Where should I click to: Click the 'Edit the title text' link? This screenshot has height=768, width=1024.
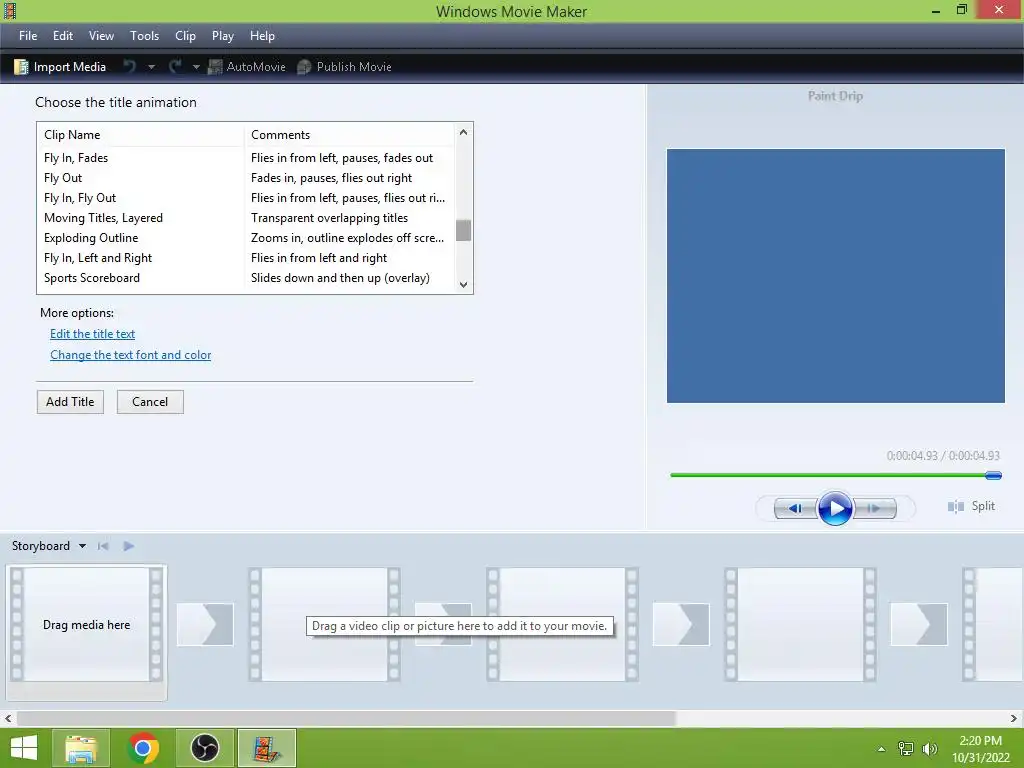pyautogui.click(x=93, y=334)
